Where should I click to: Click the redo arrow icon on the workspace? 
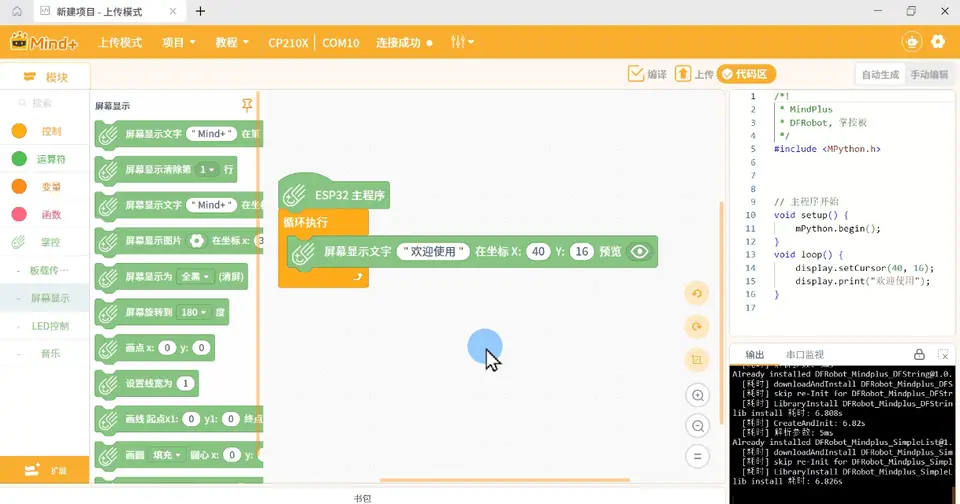pyautogui.click(x=697, y=327)
